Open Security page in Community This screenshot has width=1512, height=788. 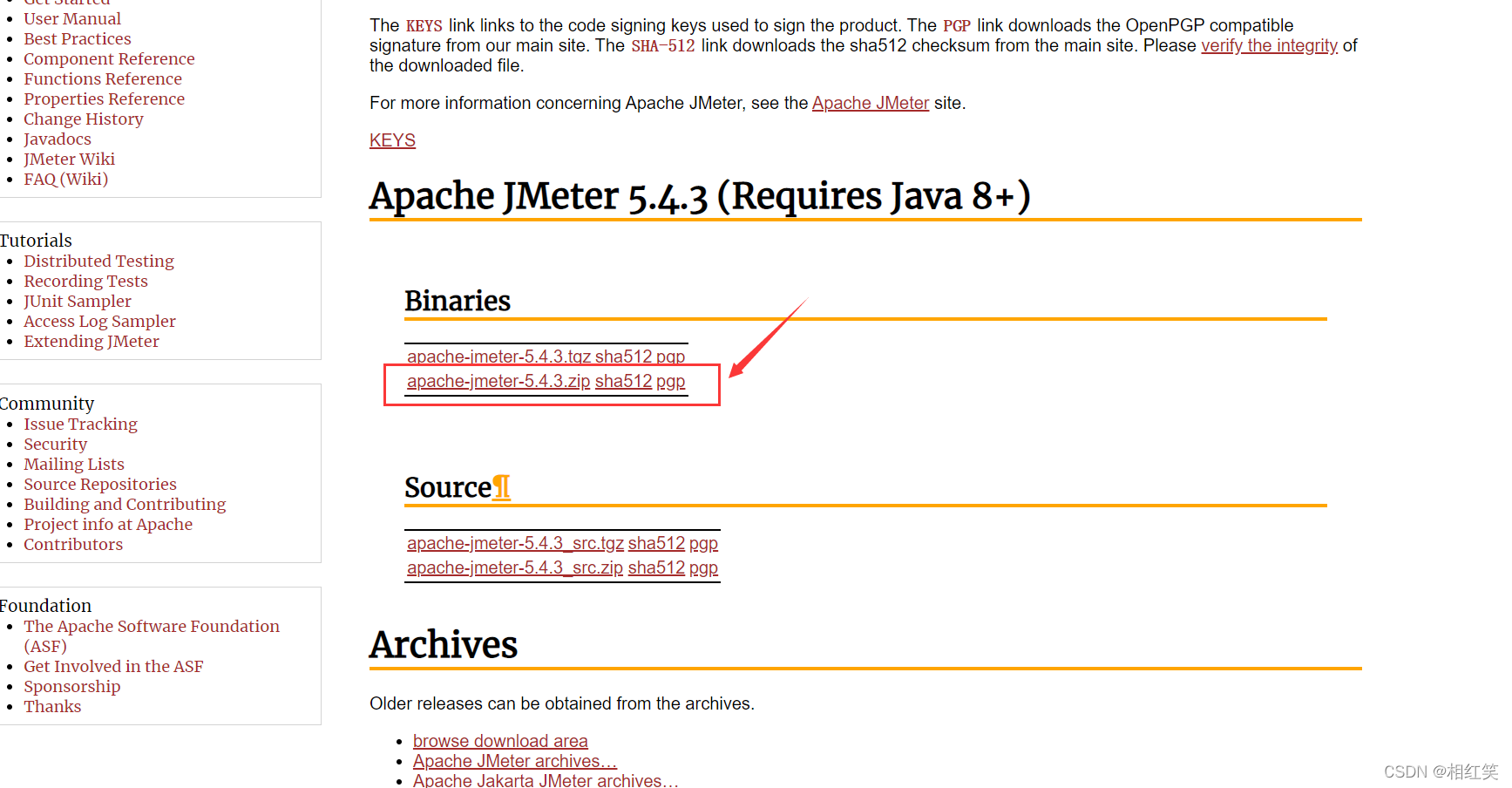coord(56,444)
